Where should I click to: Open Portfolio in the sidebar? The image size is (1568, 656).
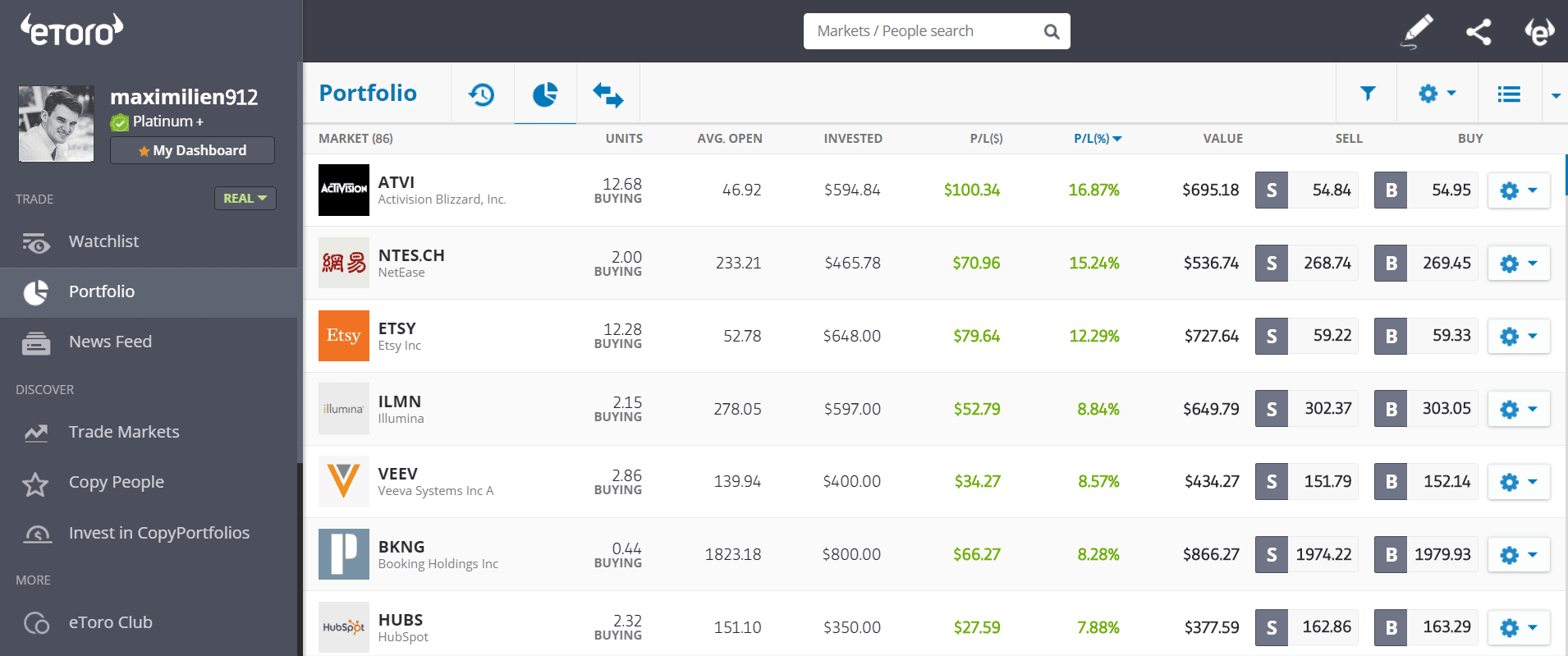click(x=149, y=291)
